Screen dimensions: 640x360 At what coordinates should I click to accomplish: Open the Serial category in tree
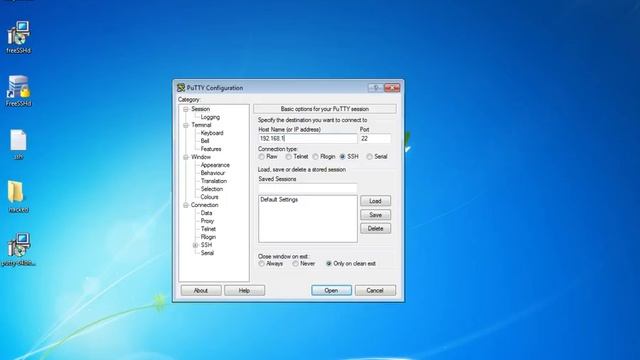[207, 253]
